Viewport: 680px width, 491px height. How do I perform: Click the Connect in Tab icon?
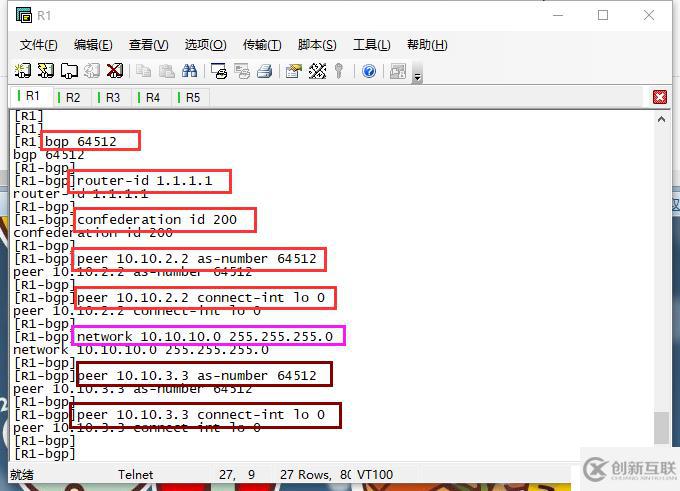point(69,71)
